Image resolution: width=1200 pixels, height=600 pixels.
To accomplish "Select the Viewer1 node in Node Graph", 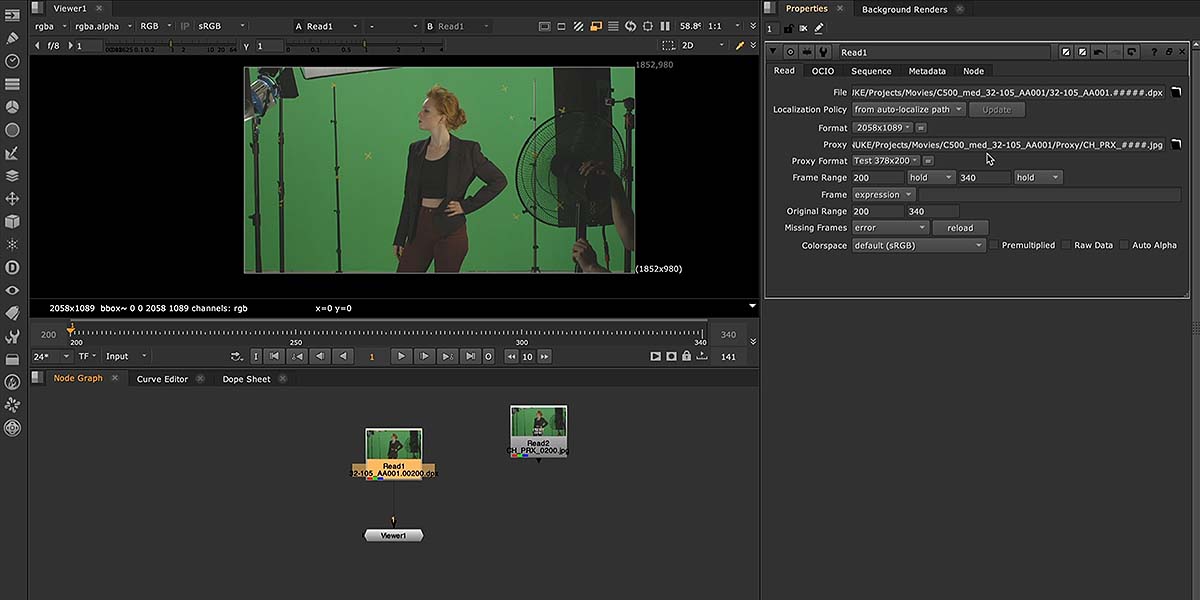I will pos(394,535).
